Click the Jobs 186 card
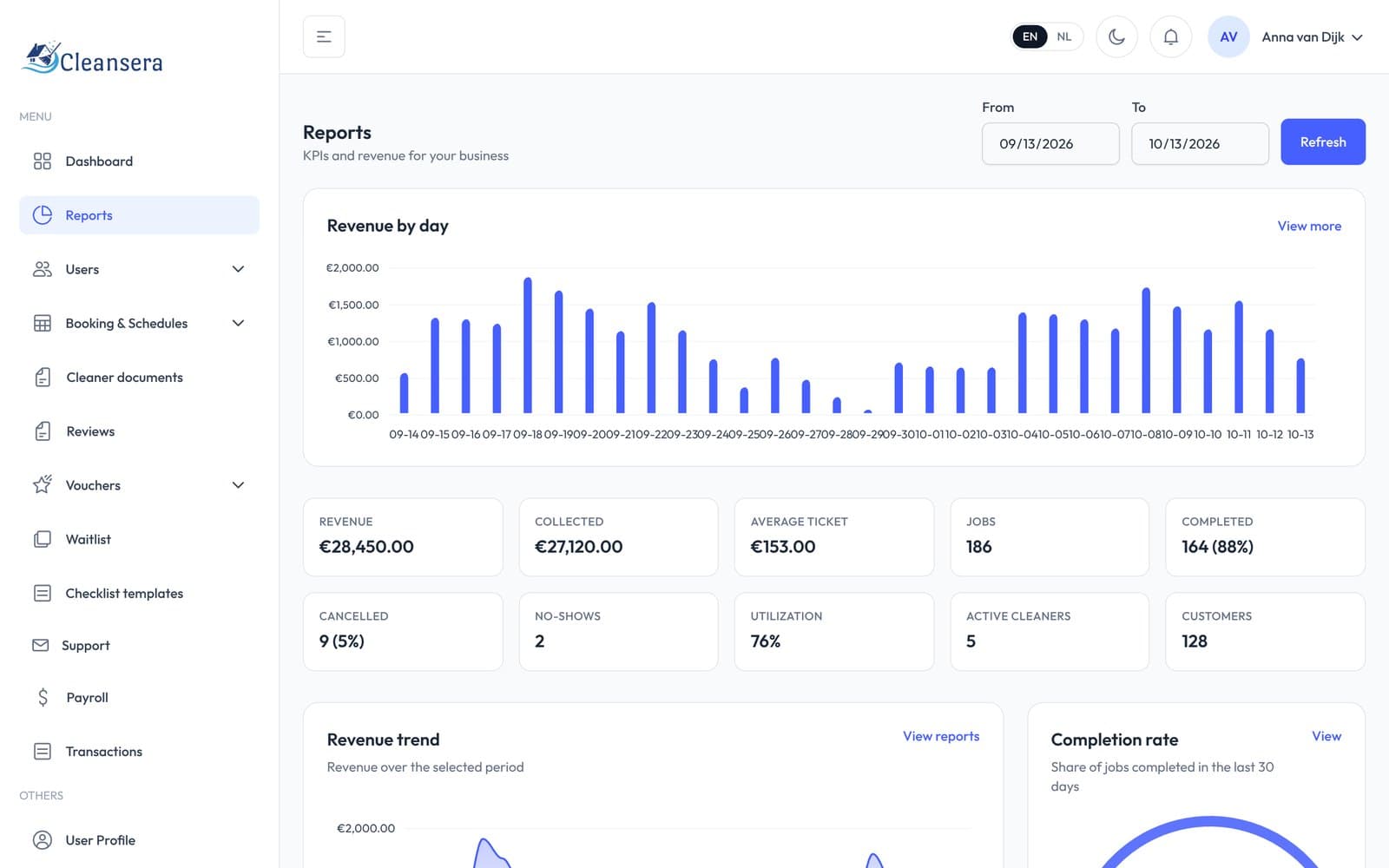1389x868 pixels. point(1050,536)
